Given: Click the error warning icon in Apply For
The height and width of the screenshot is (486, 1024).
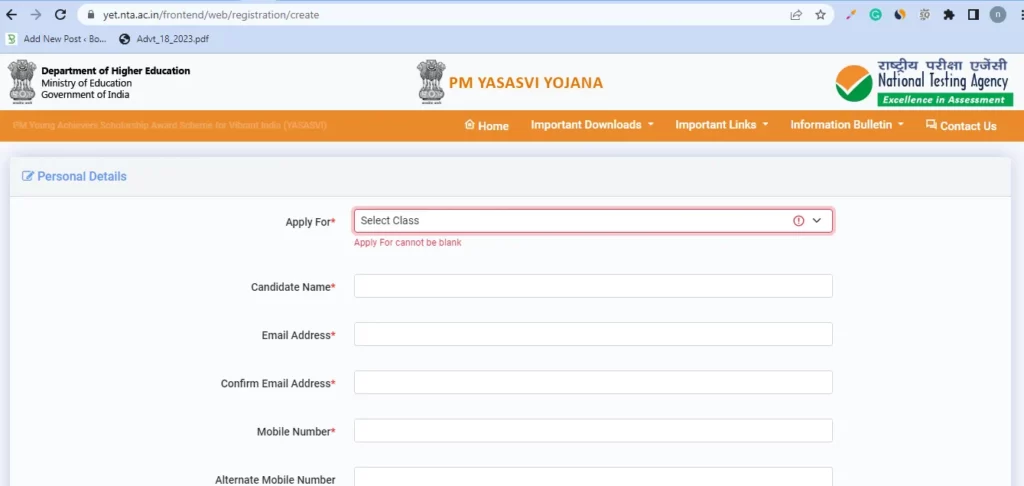Looking at the screenshot, I should pos(798,221).
